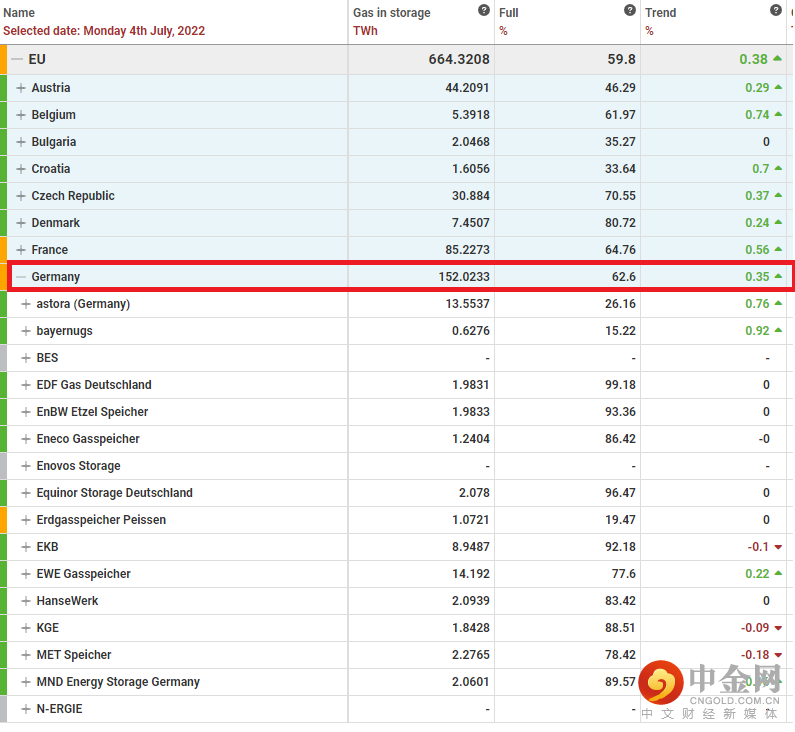Click the help icon in the Full column header

[630, 10]
